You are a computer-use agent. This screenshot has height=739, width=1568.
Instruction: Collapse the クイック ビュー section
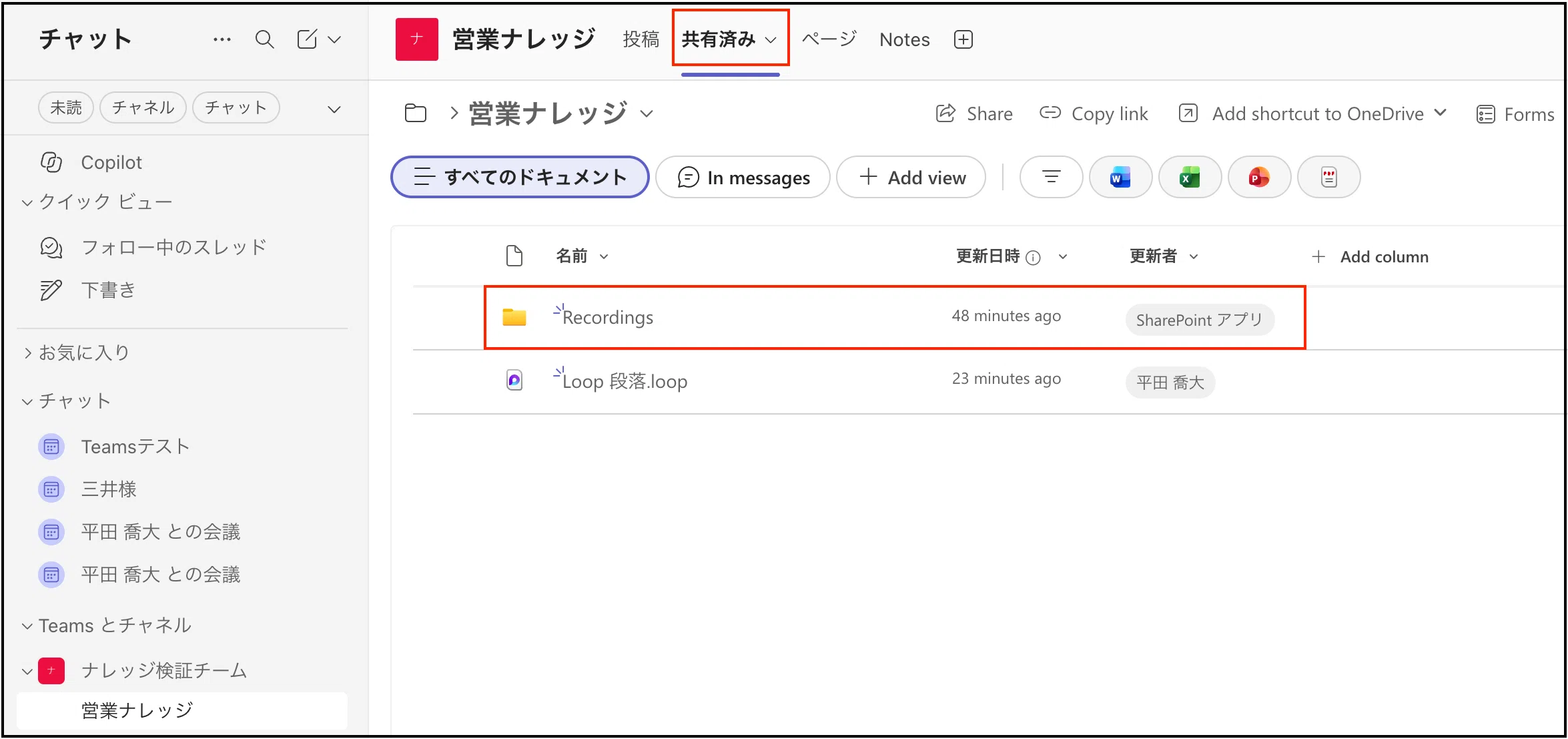click(27, 202)
